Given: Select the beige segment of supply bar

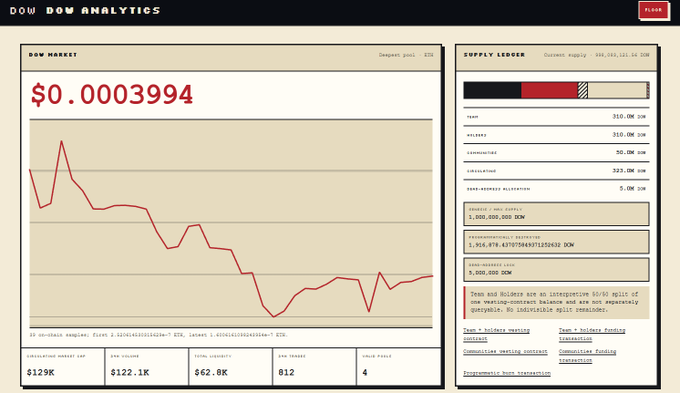Looking at the screenshot, I should click(x=617, y=90).
